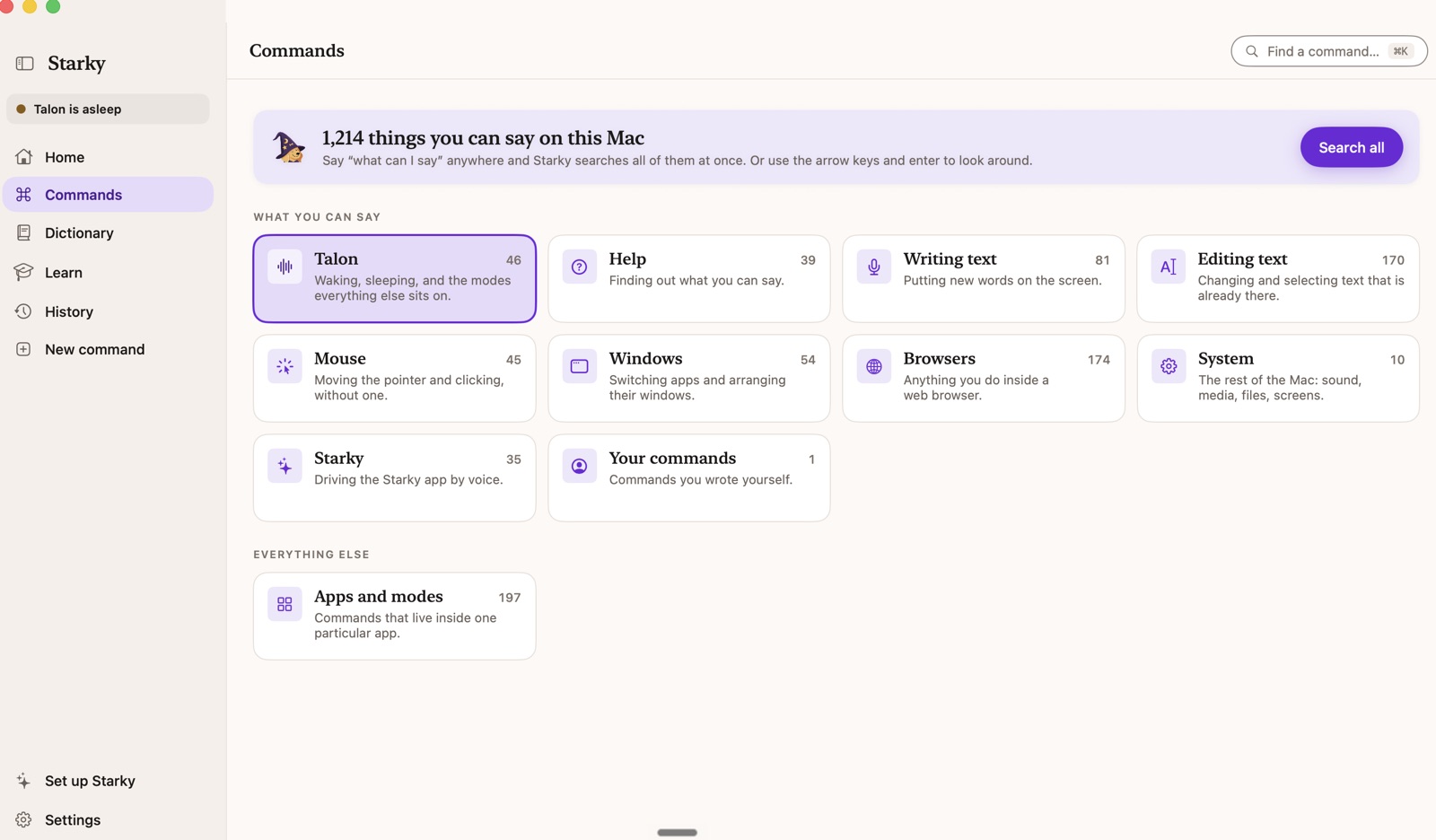Click the ⌘K shortcut badge
The width and height of the screenshot is (1436, 840).
1400,51
